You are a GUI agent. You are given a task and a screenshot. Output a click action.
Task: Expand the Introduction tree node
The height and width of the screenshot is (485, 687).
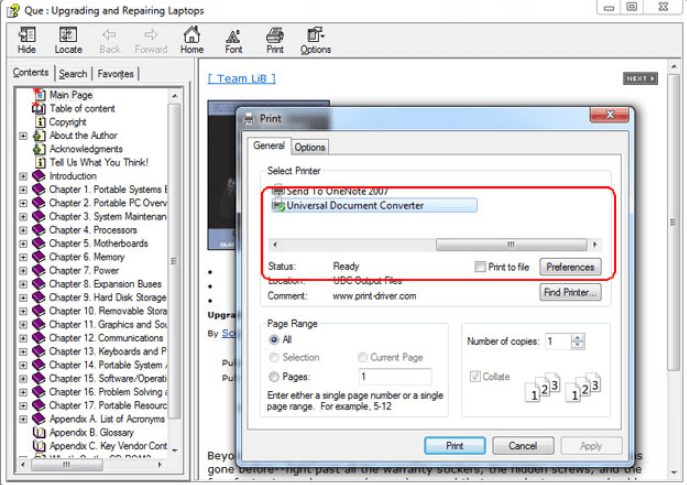click(x=23, y=176)
